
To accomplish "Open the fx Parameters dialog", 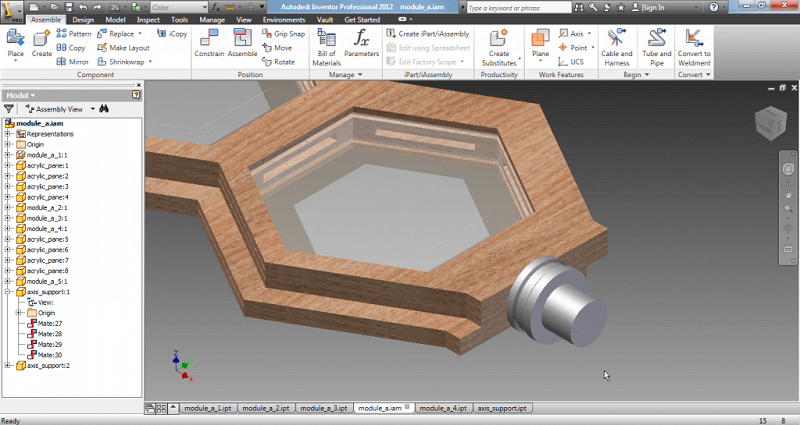I will [361, 43].
